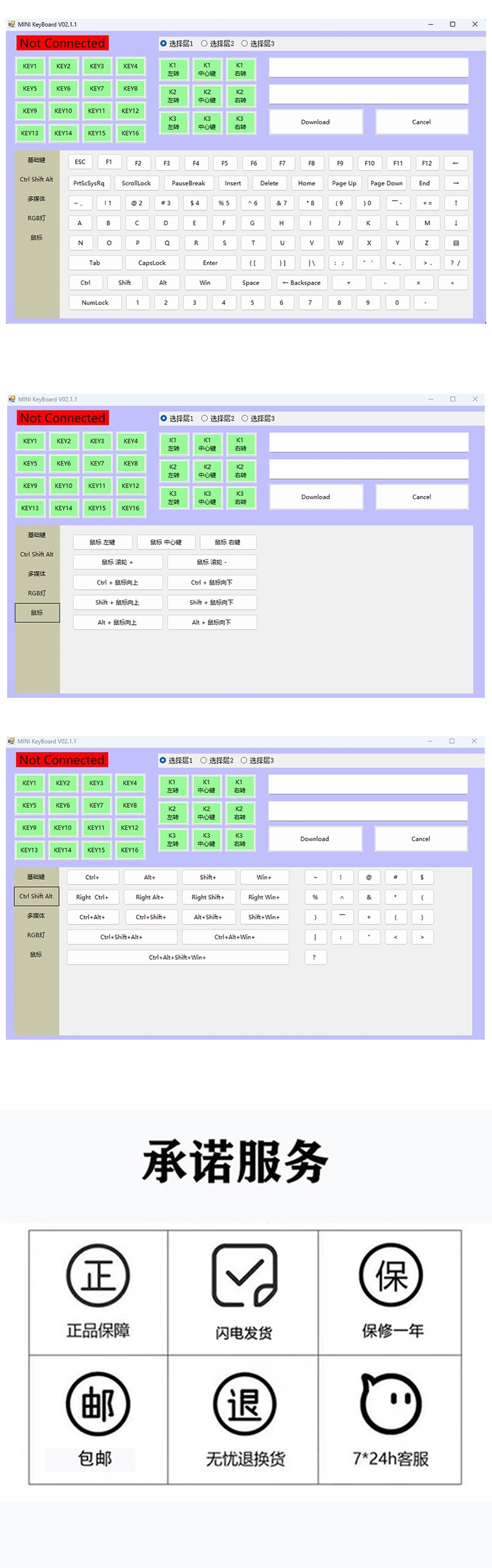Click the 鼠标 中心键 button
This screenshot has width=492, height=1568.
(x=166, y=542)
